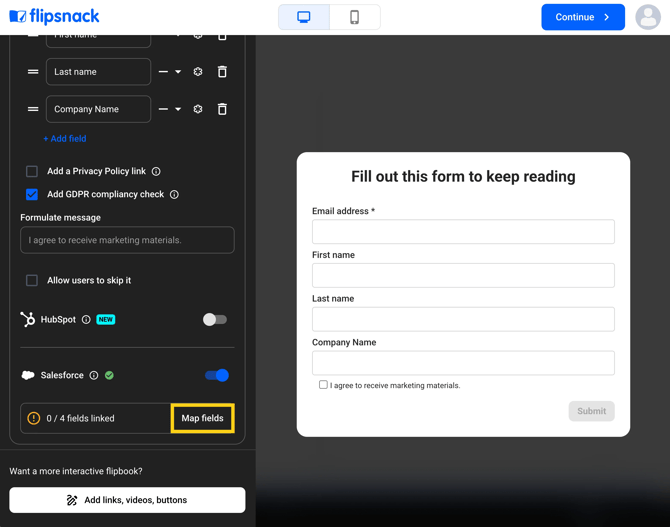Open settings gear for Last name field
670x527 pixels.
click(x=198, y=72)
